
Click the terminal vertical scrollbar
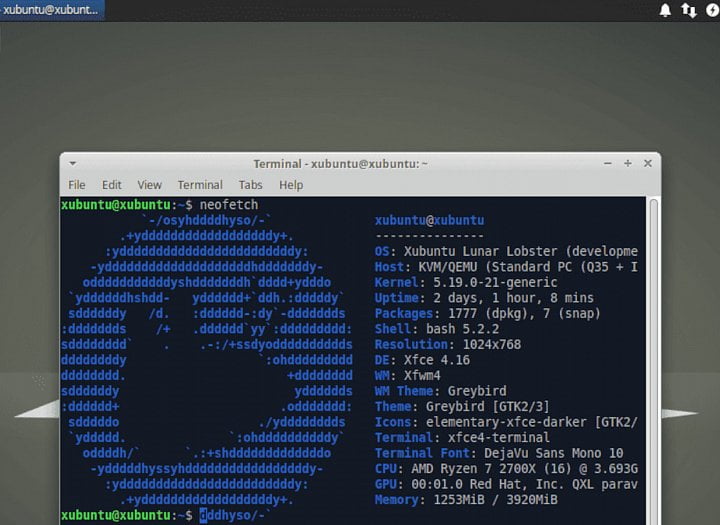[x=653, y=361]
